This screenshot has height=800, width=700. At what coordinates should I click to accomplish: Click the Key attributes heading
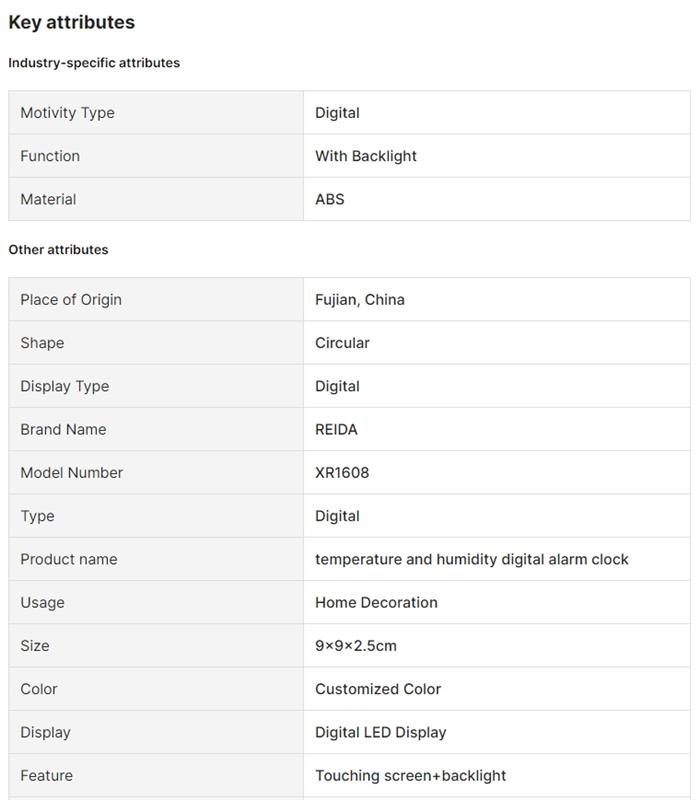[71, 22]
